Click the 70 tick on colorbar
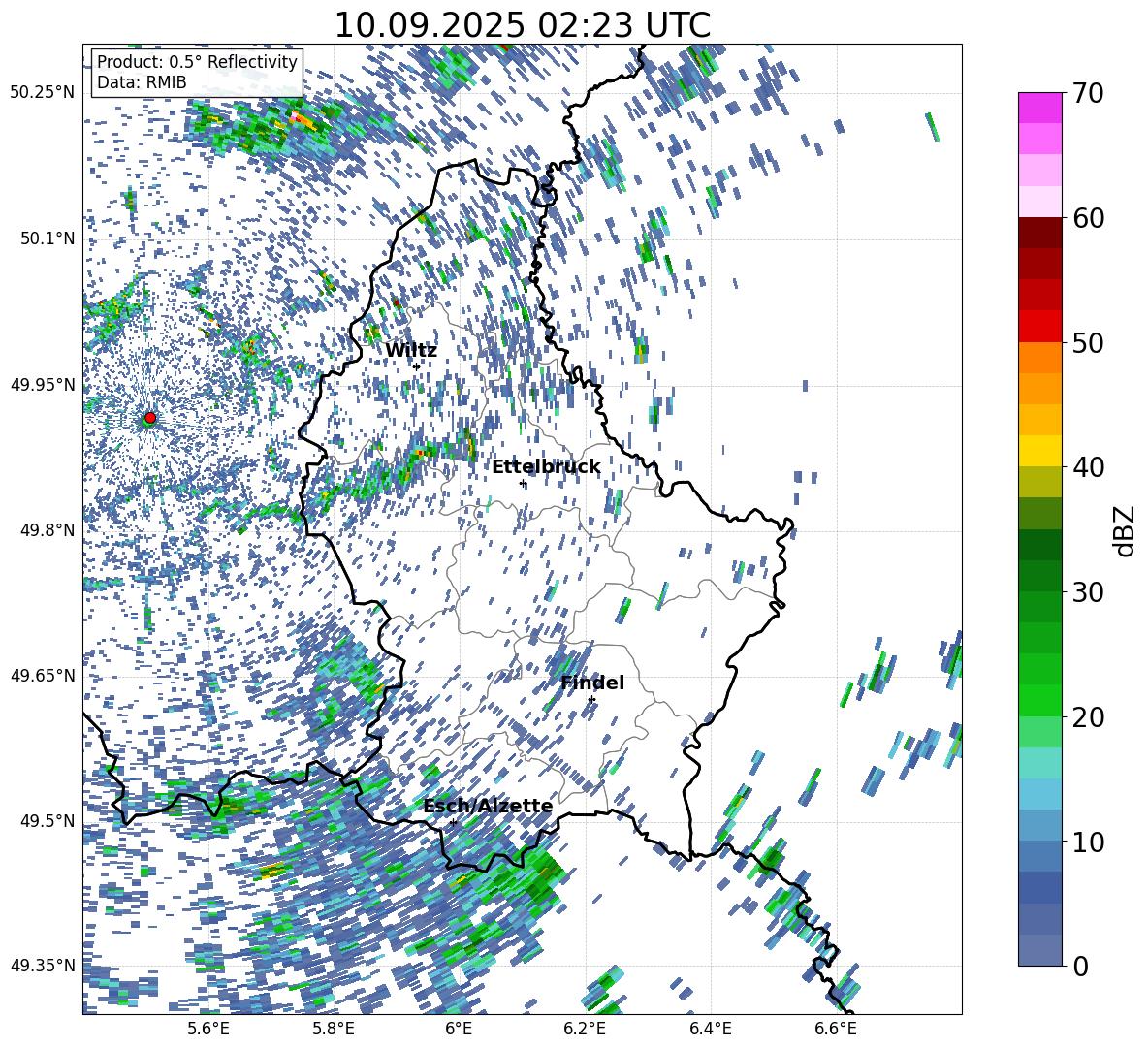The width and height of the screenshot is (1148, 1048). coord(1087,93)
